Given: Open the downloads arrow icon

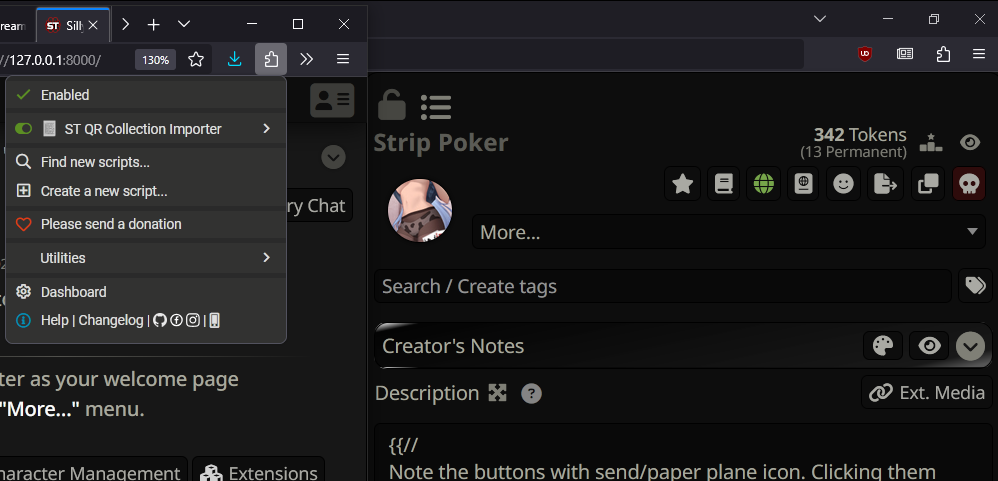Looking at the screenshot, I should coord(234,59).
